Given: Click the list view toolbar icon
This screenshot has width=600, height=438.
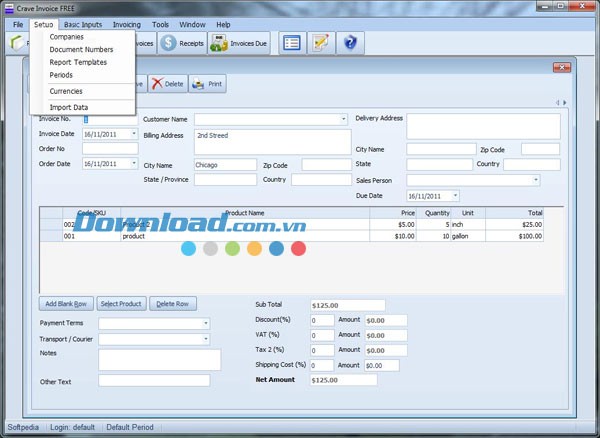Looking at the screenshot, I should pos(292,43).
